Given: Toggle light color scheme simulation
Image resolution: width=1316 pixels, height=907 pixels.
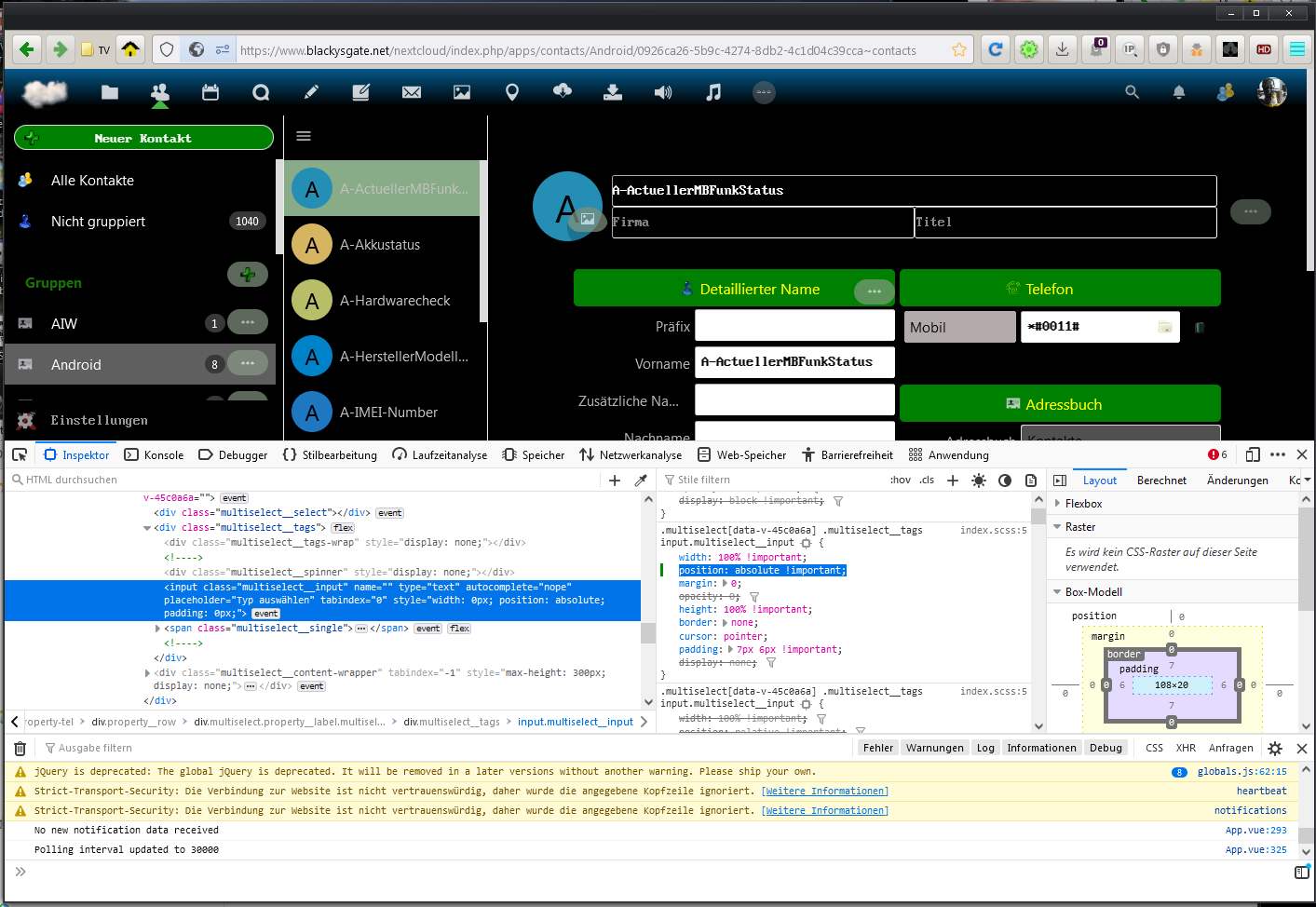Looking at the screenshot, I should (978, 481).
